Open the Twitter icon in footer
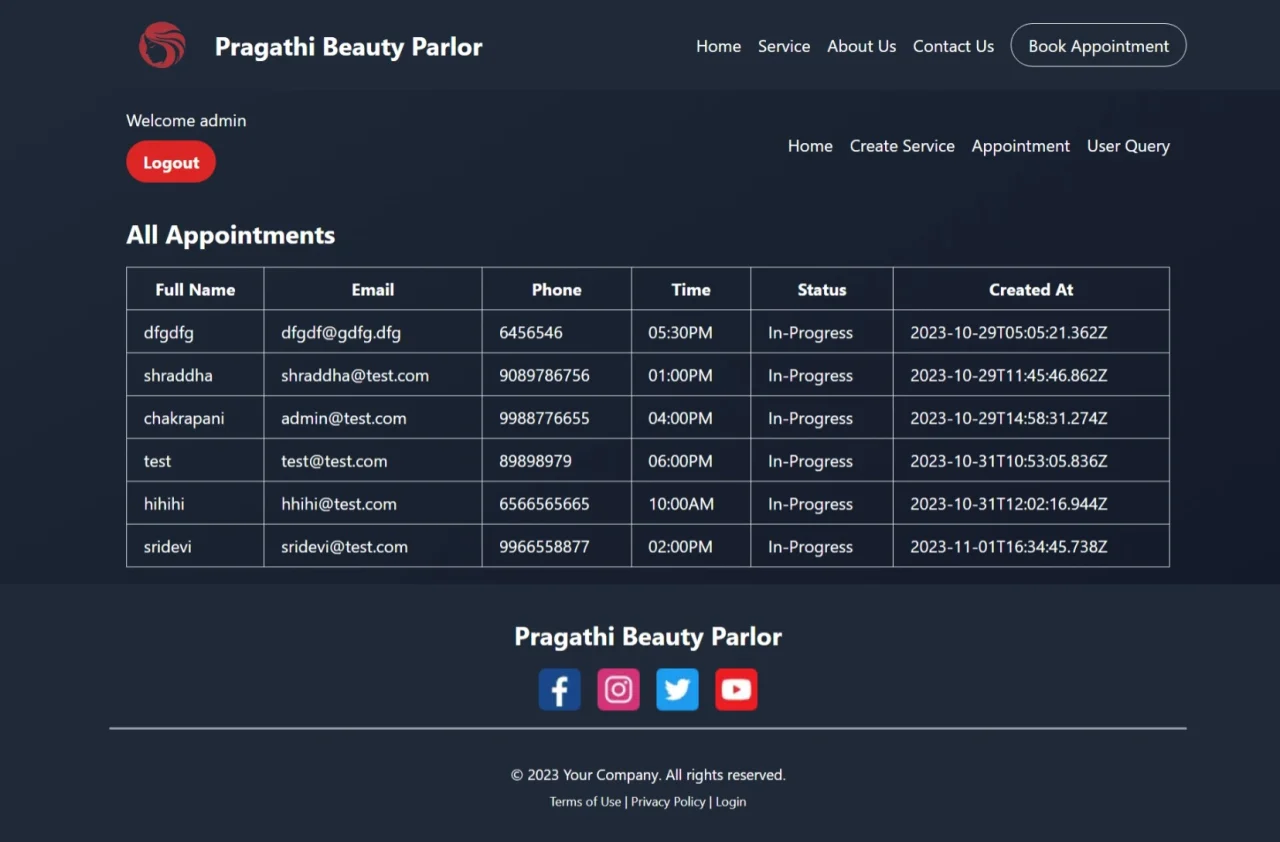The image size is (1280, 842). 677,690
